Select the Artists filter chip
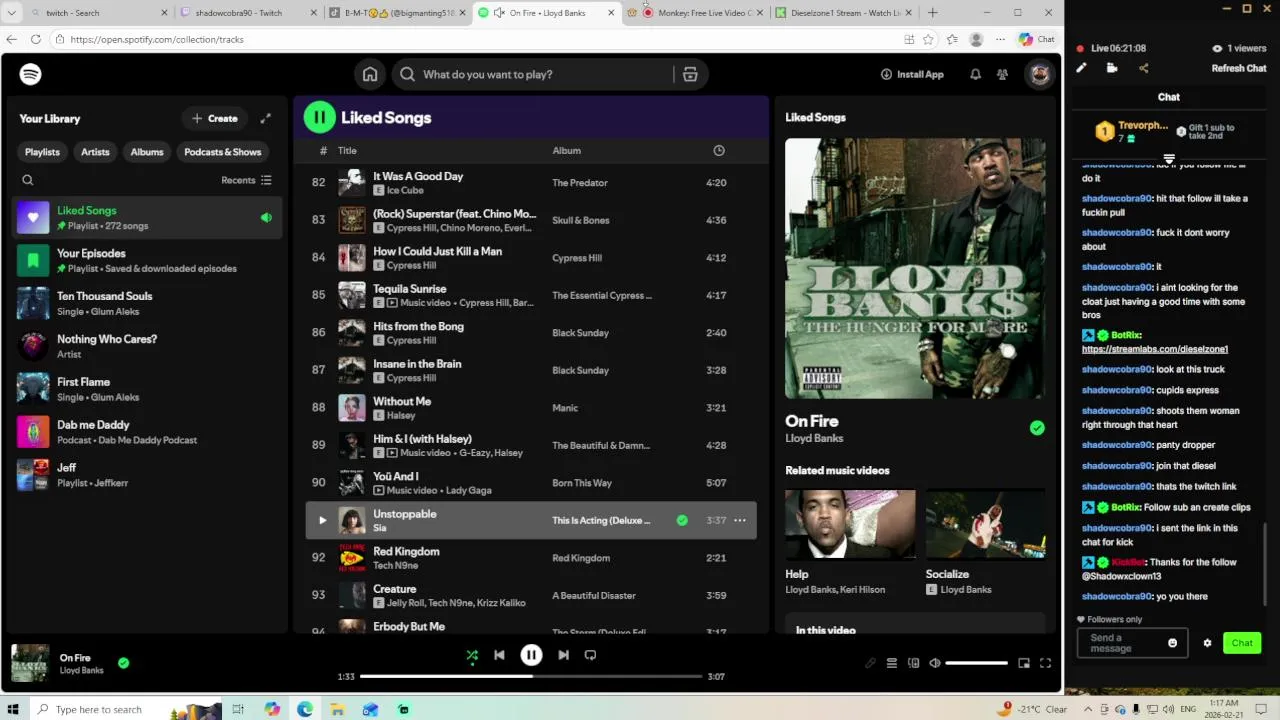 [95, 152]
